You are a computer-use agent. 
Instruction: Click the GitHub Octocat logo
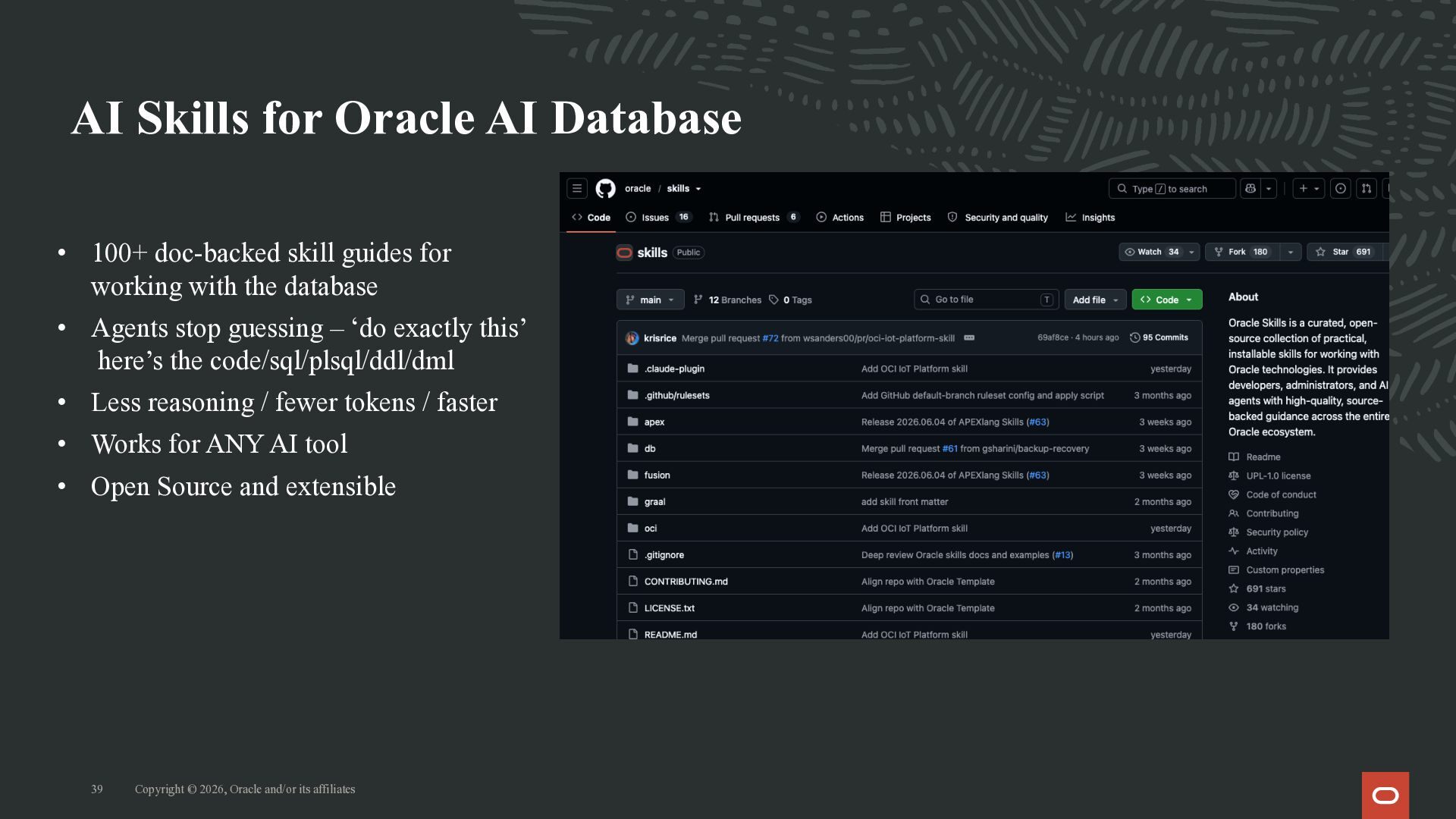click(x=606, y=189)
